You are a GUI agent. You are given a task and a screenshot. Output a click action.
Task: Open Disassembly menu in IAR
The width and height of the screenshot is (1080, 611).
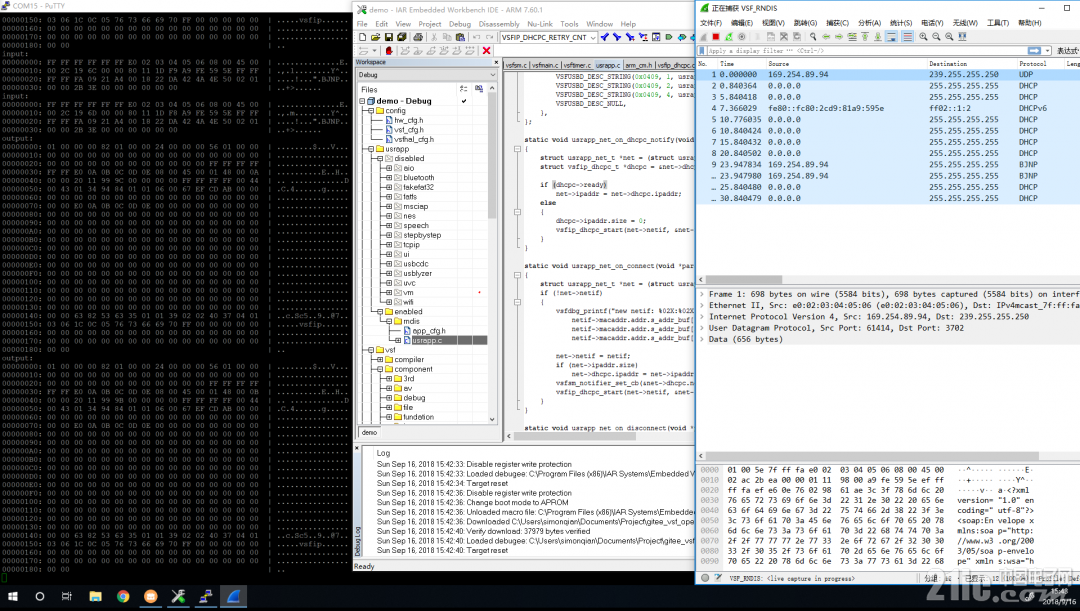point(499,23)
